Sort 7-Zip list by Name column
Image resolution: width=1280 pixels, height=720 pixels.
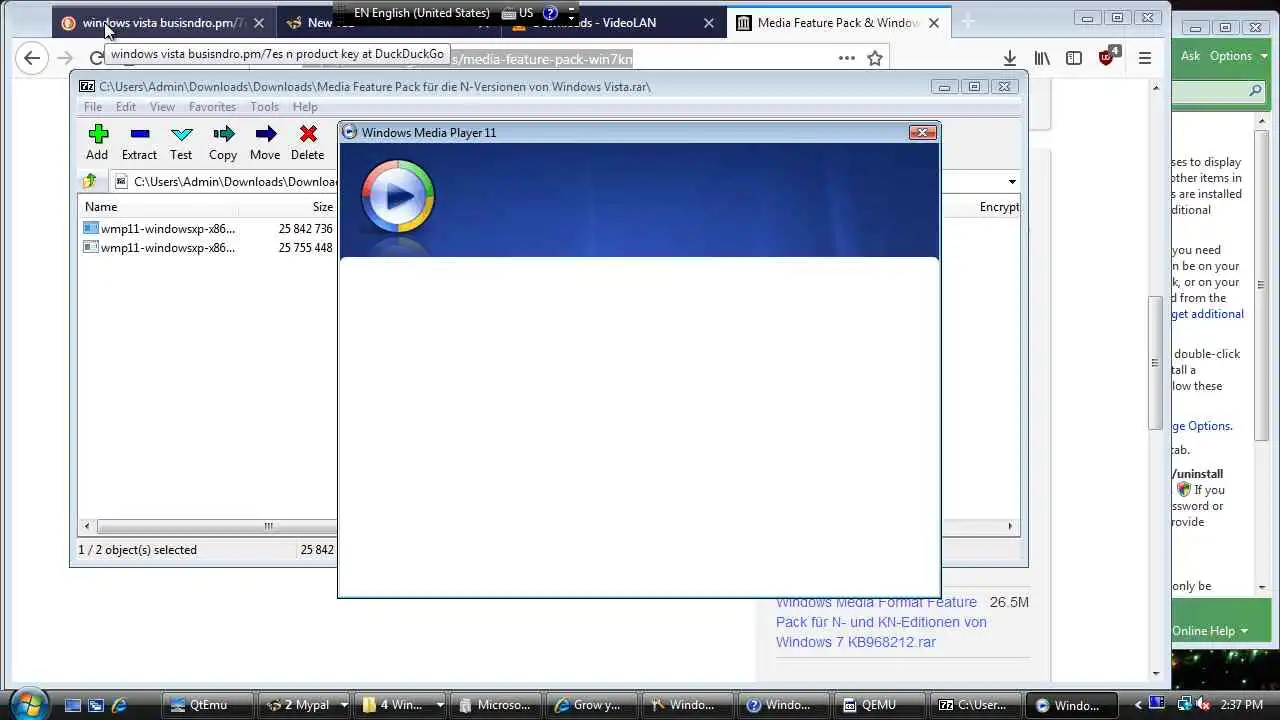159,207
